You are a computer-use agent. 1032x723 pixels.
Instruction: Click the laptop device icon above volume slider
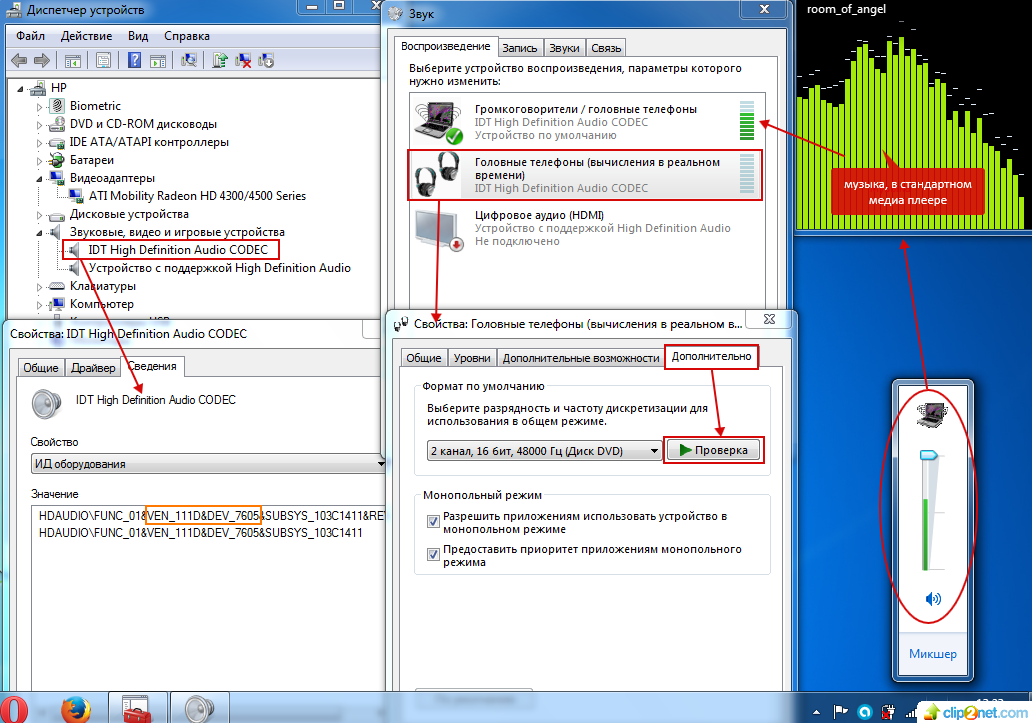coord(931,414)
